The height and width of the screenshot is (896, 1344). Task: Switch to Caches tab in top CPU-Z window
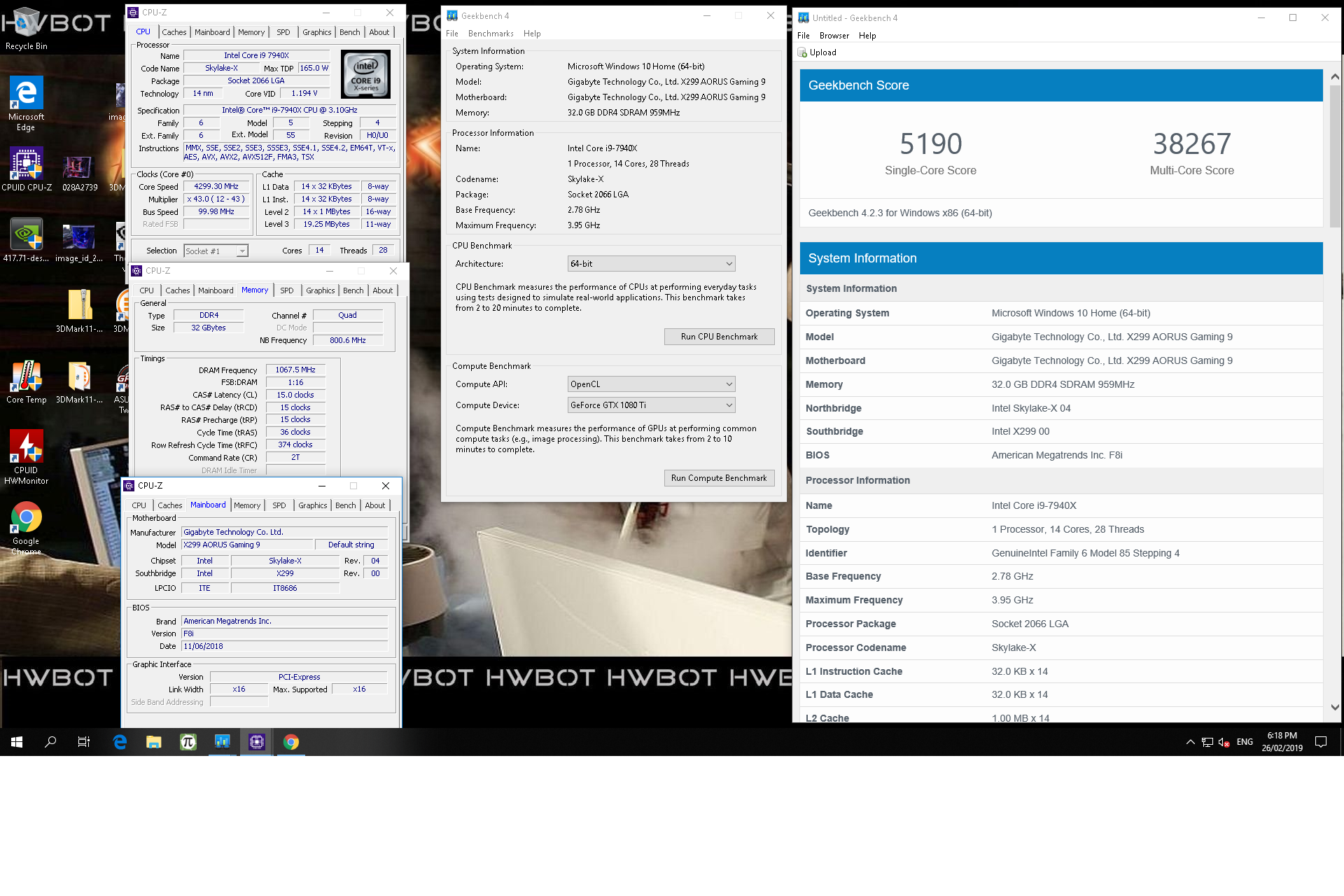pyautogui.click(x=174, y=32)
